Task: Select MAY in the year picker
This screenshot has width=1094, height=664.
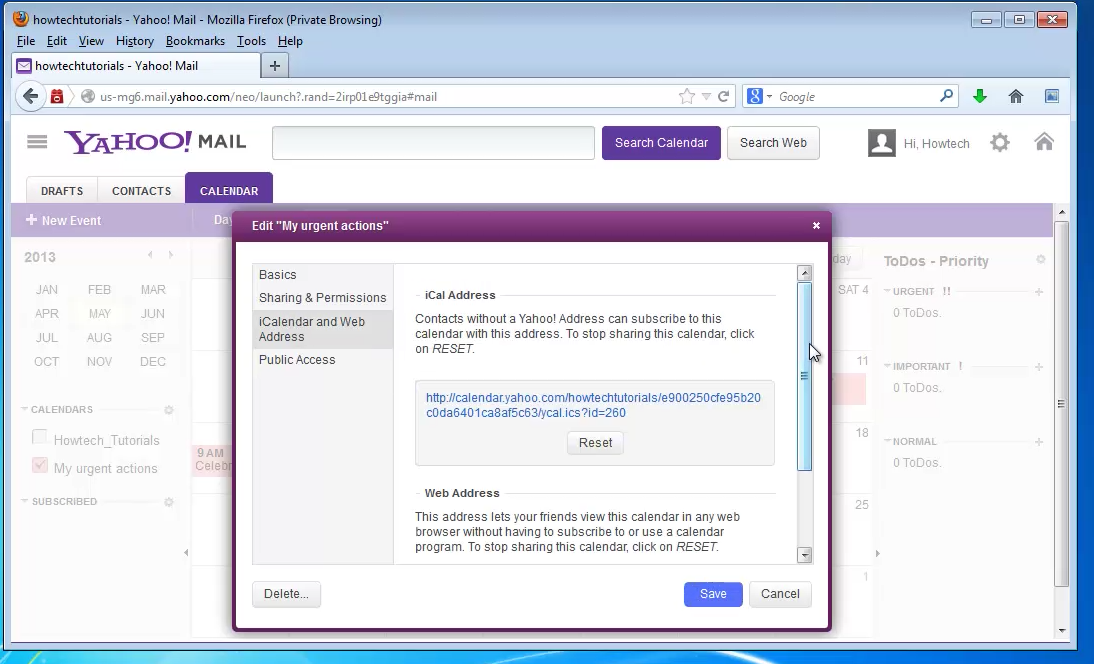Action: pos(100,314)
